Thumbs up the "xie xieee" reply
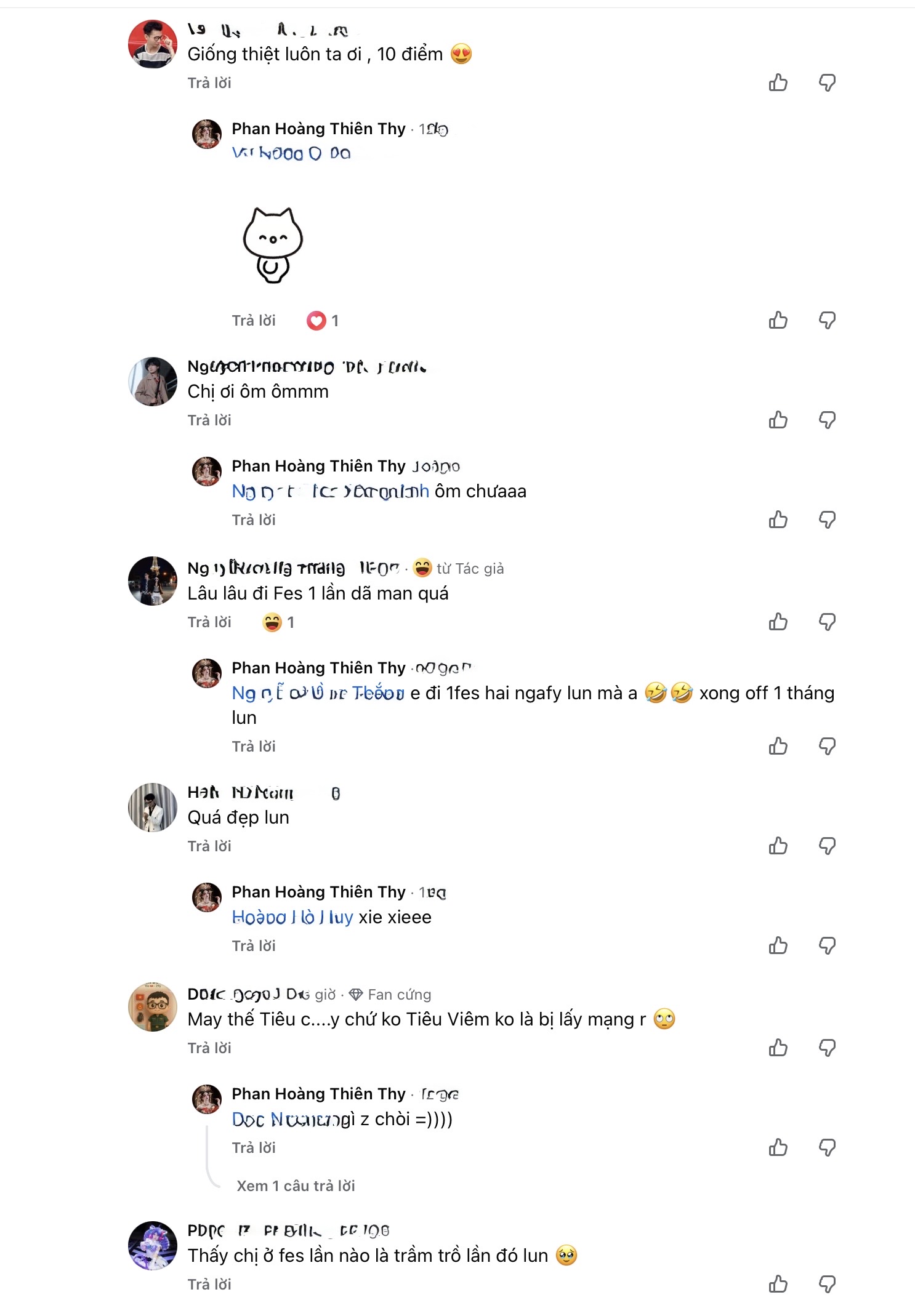Image resolution: width=915 pixels, height=1316 pixels. (x=778, y=945)
